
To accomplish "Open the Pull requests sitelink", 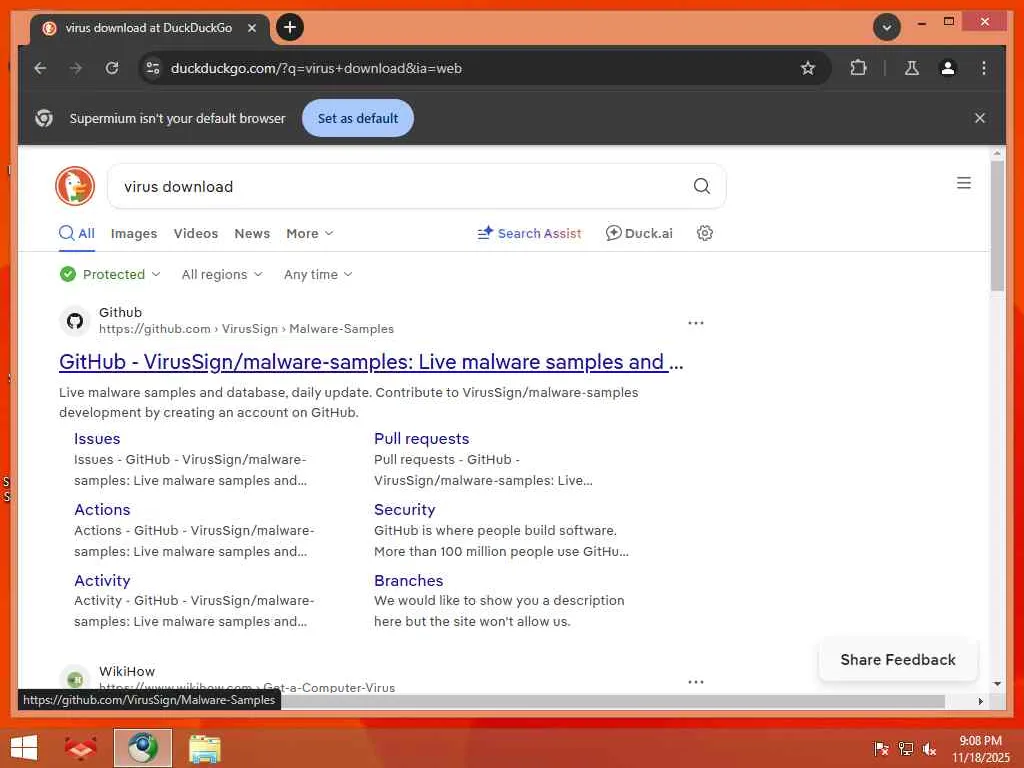I will [x=421, y=439].
